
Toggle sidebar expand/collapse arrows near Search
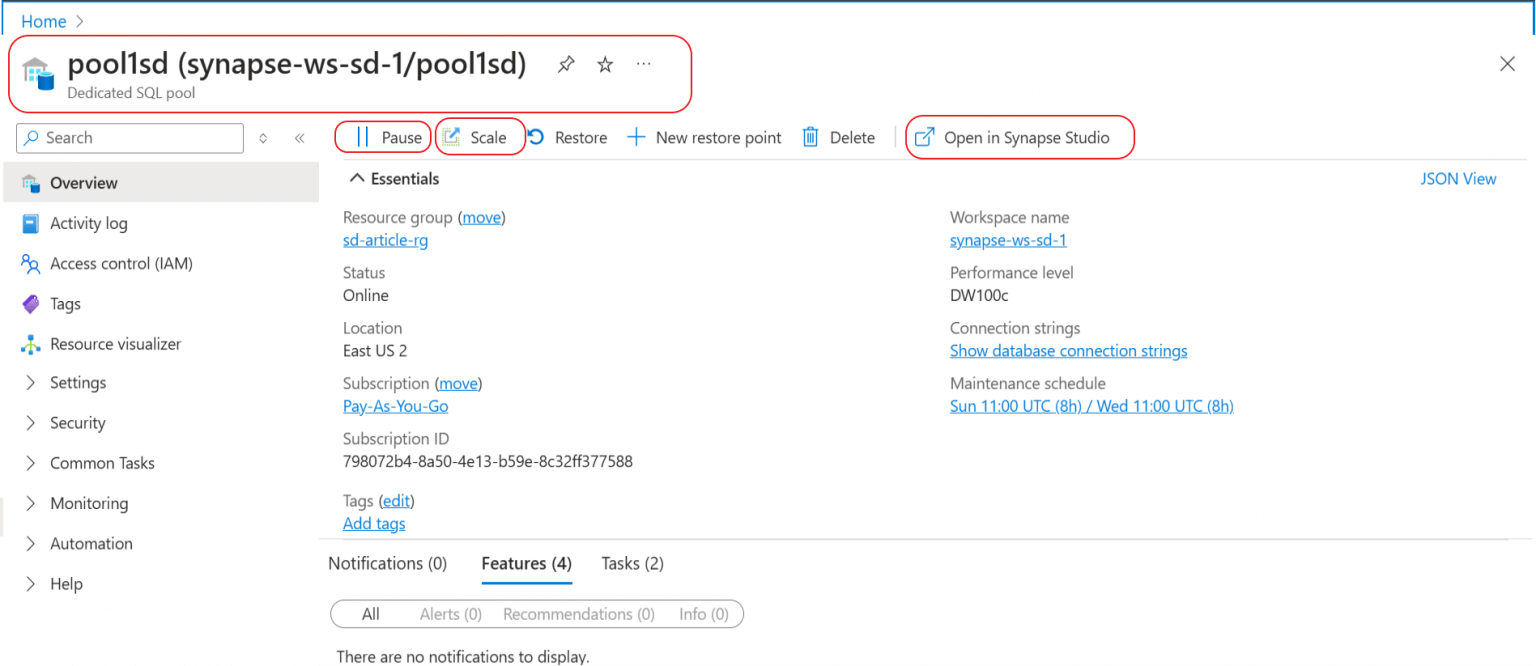263,139
